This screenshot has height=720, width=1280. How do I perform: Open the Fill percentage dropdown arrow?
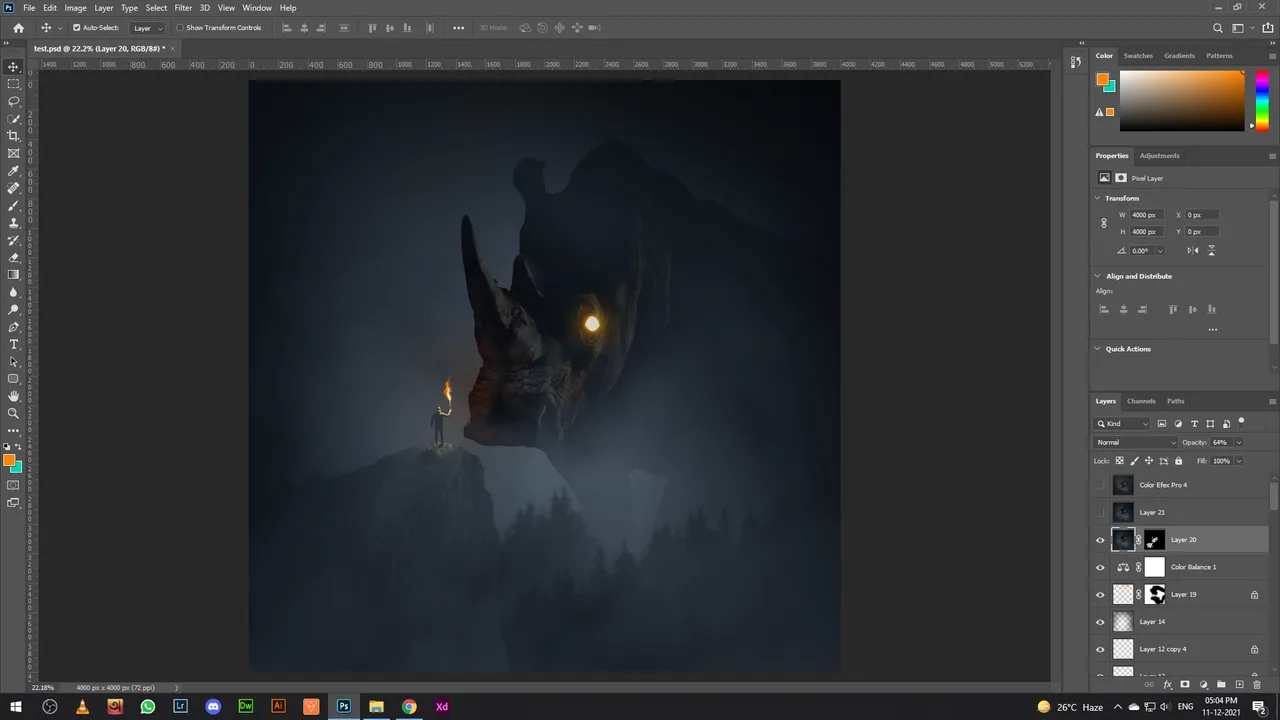(x=1238, y=461)
